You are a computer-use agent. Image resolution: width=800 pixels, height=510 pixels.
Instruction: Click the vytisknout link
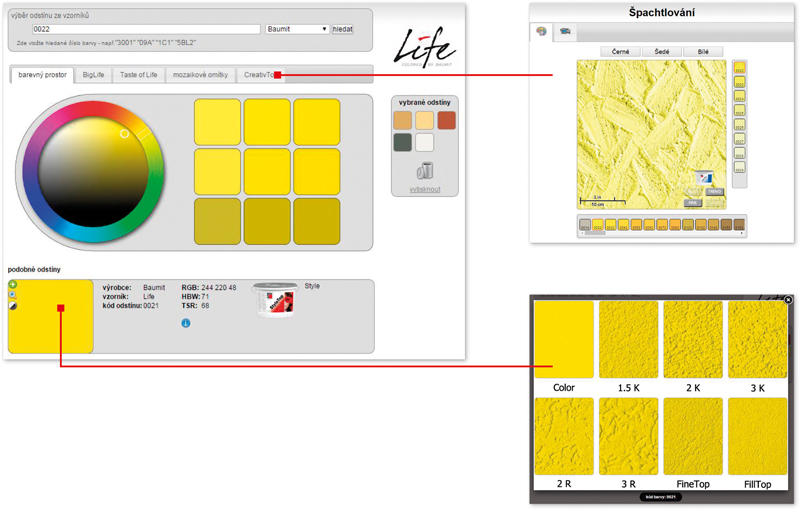point(425,190)
